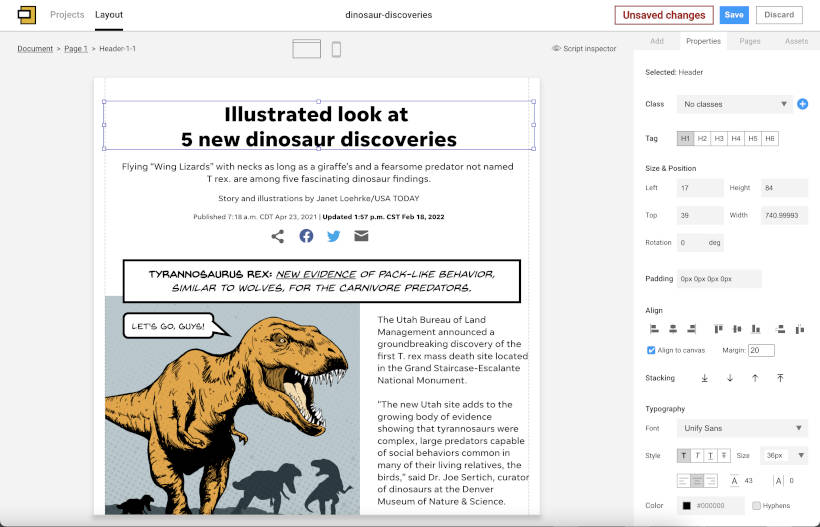Click the Height field
Screen dimensions: 820x527
784,188
